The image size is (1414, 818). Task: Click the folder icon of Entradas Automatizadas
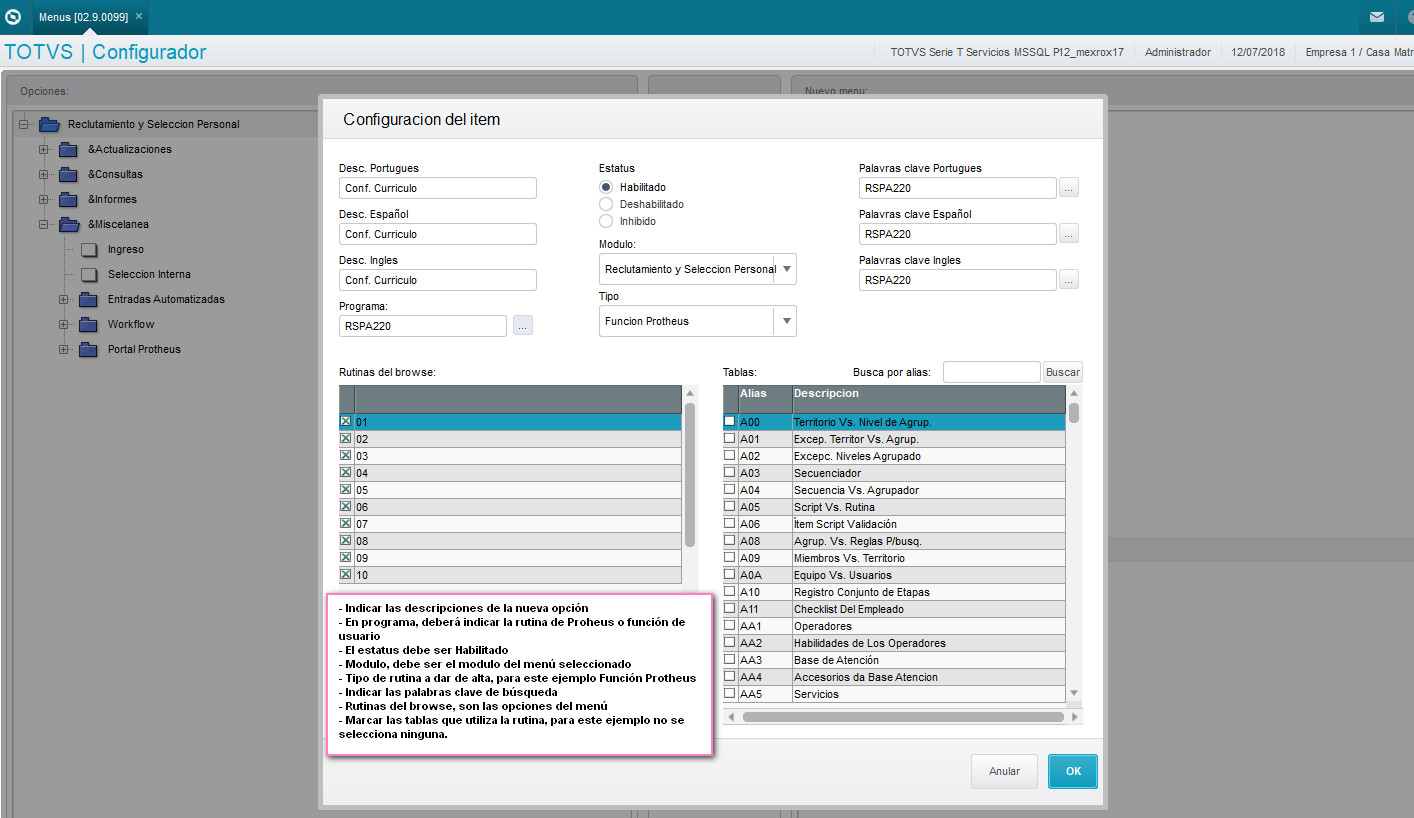88,299
